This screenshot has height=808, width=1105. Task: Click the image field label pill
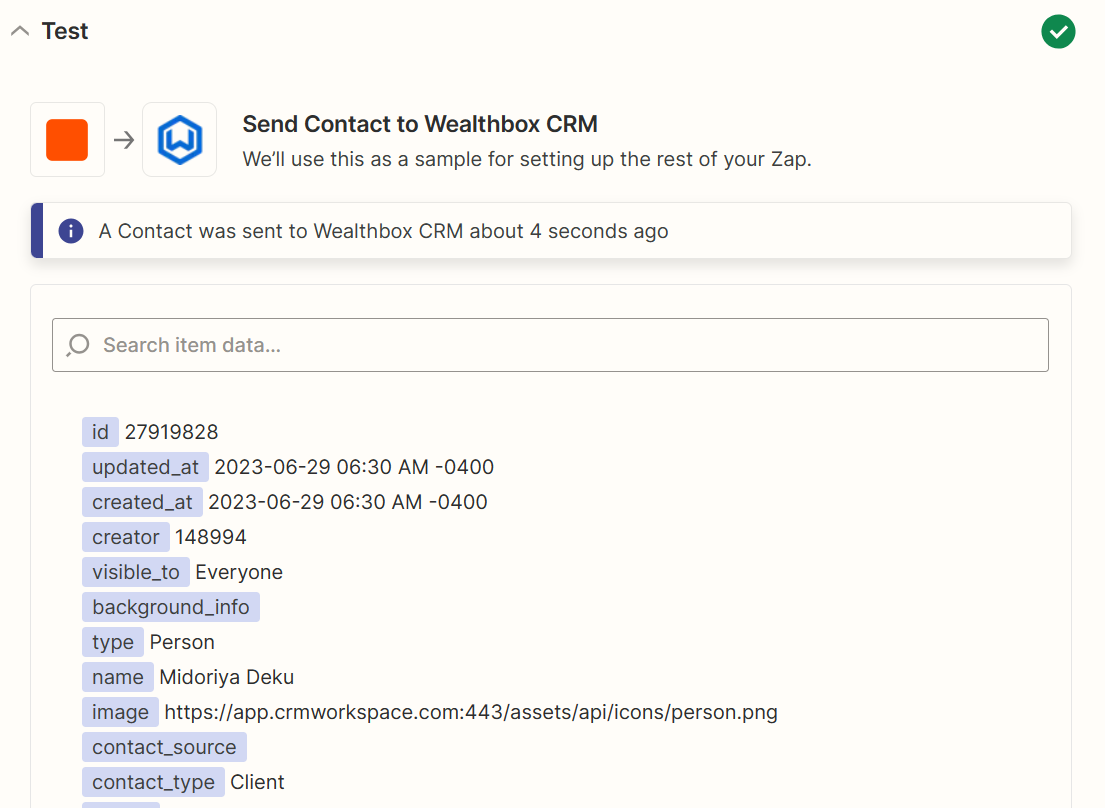120,712
